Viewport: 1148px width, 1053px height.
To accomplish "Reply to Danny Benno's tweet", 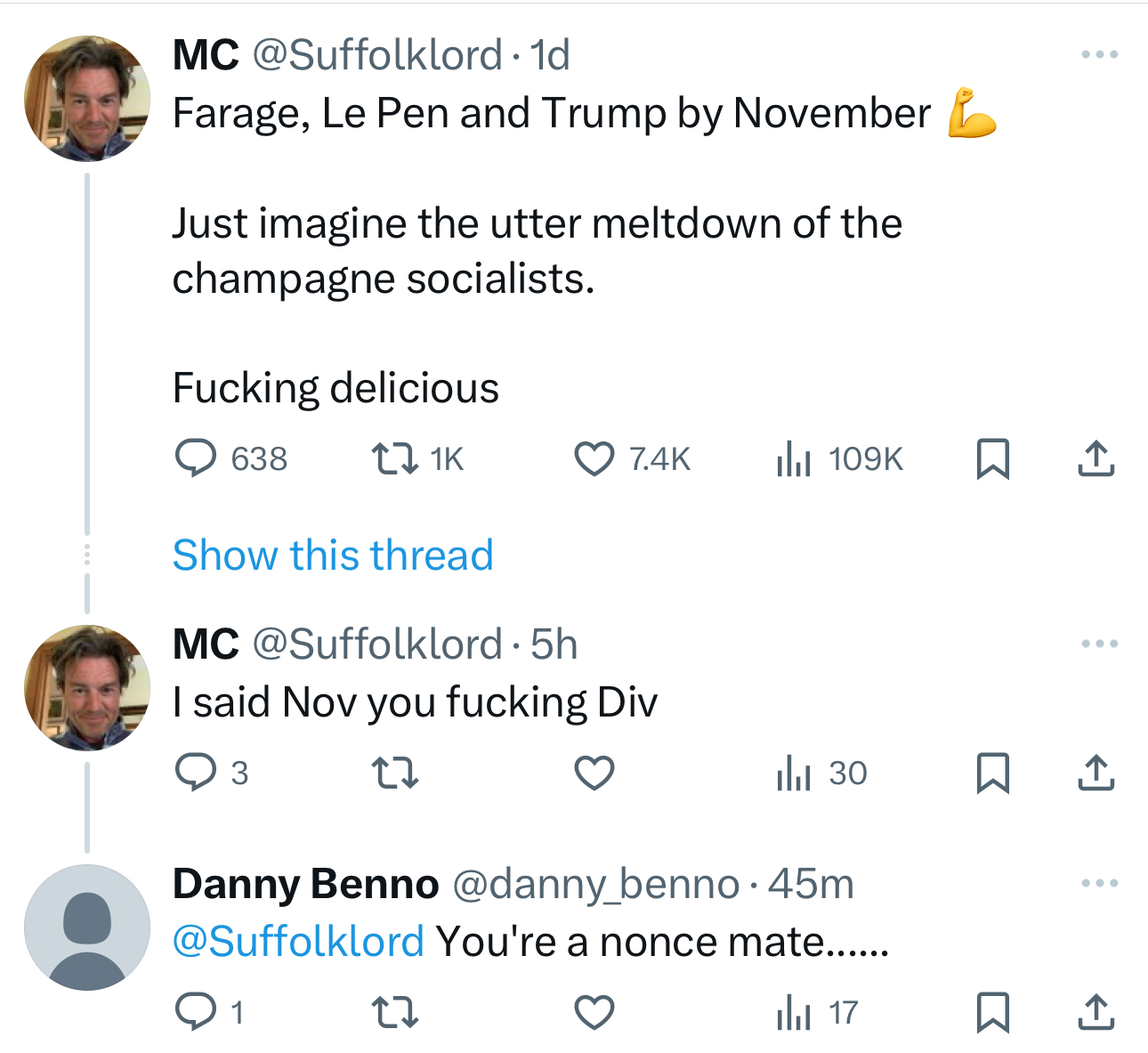I will pos(196,1012).
